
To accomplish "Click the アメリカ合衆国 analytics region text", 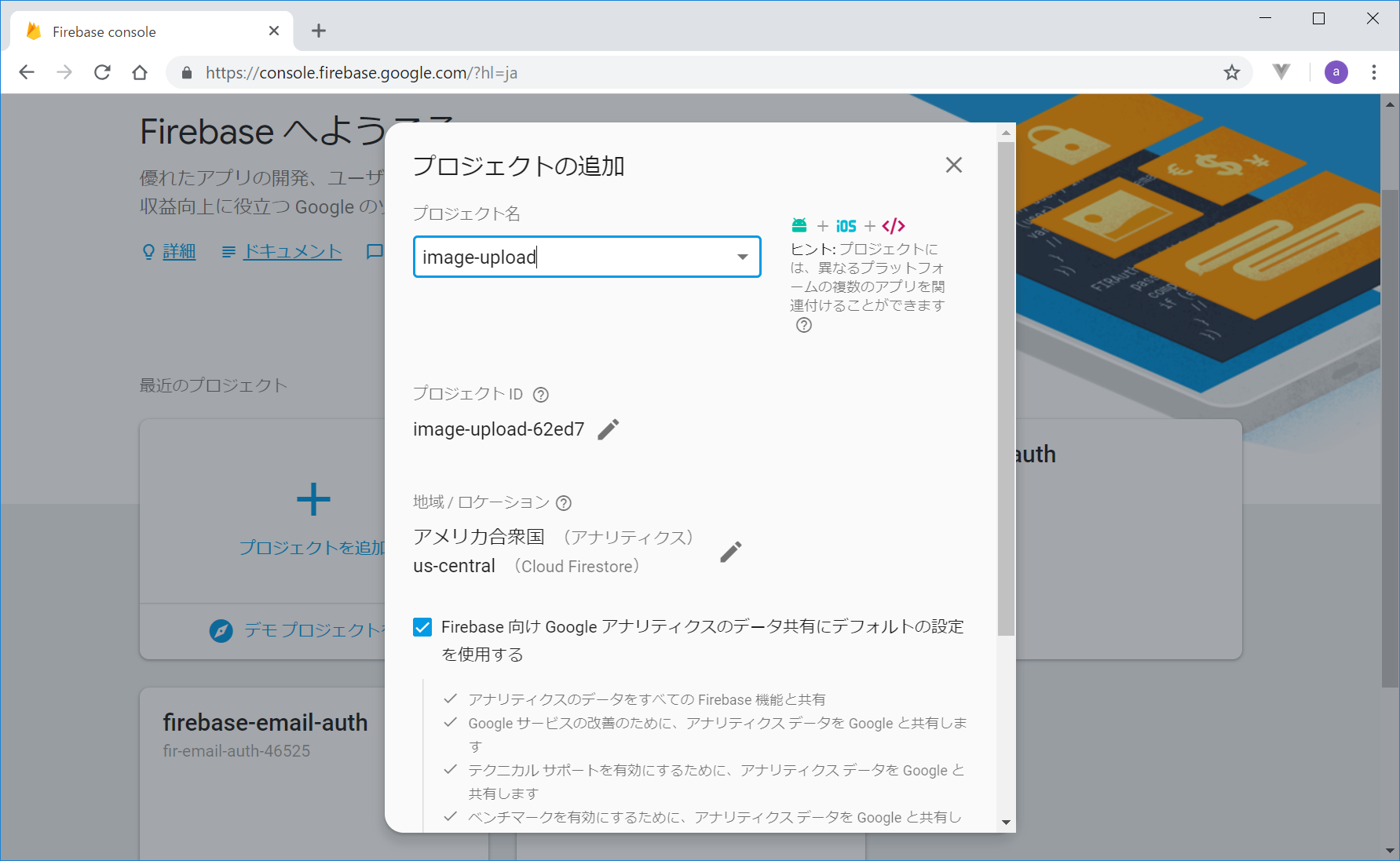I will 479,537.
